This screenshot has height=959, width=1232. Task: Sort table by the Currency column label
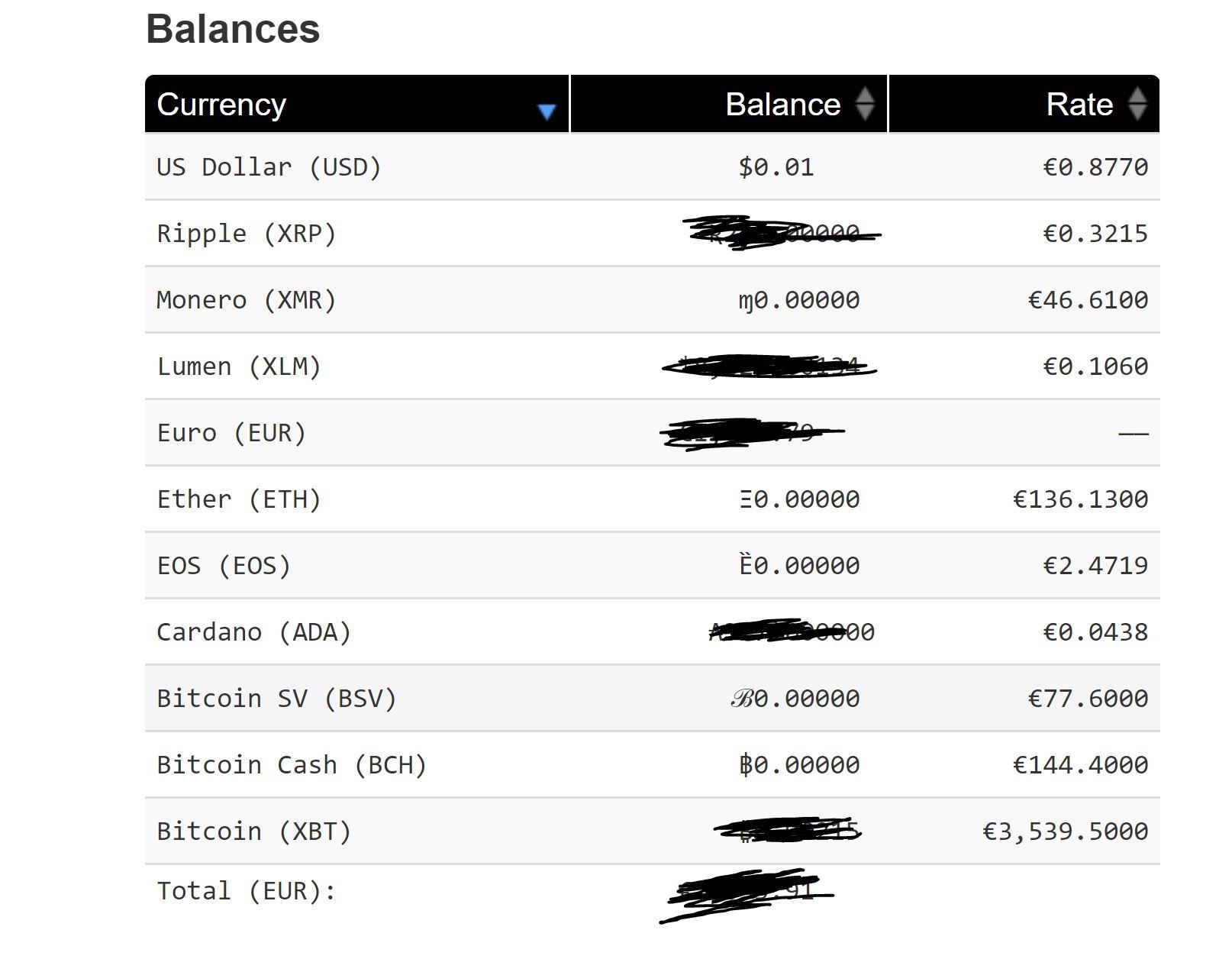pos(221,104)
